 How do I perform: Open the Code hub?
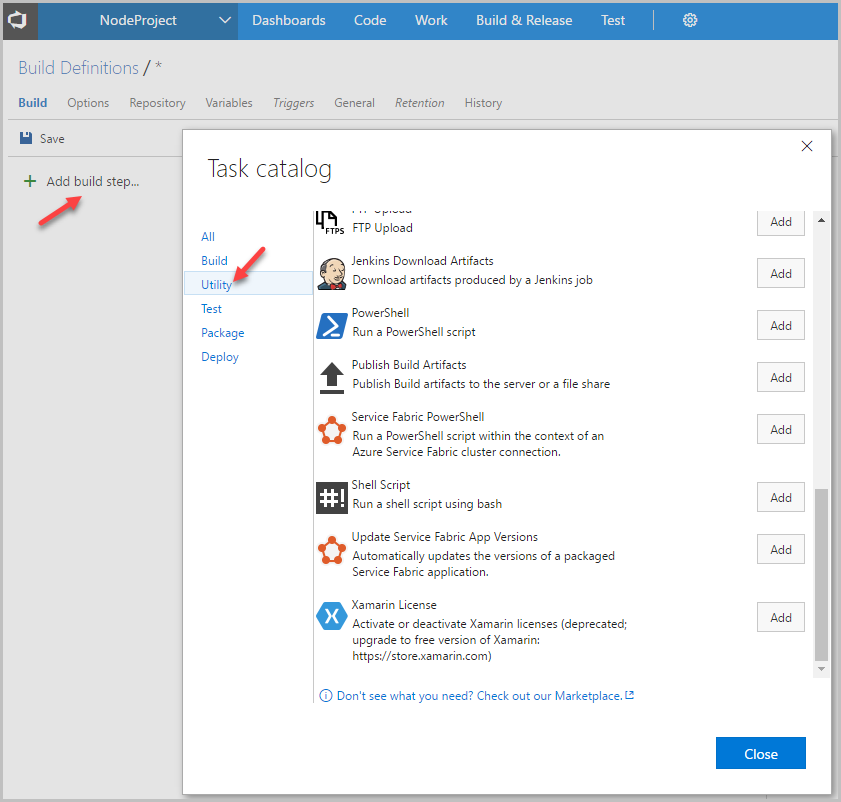point(370,20)
